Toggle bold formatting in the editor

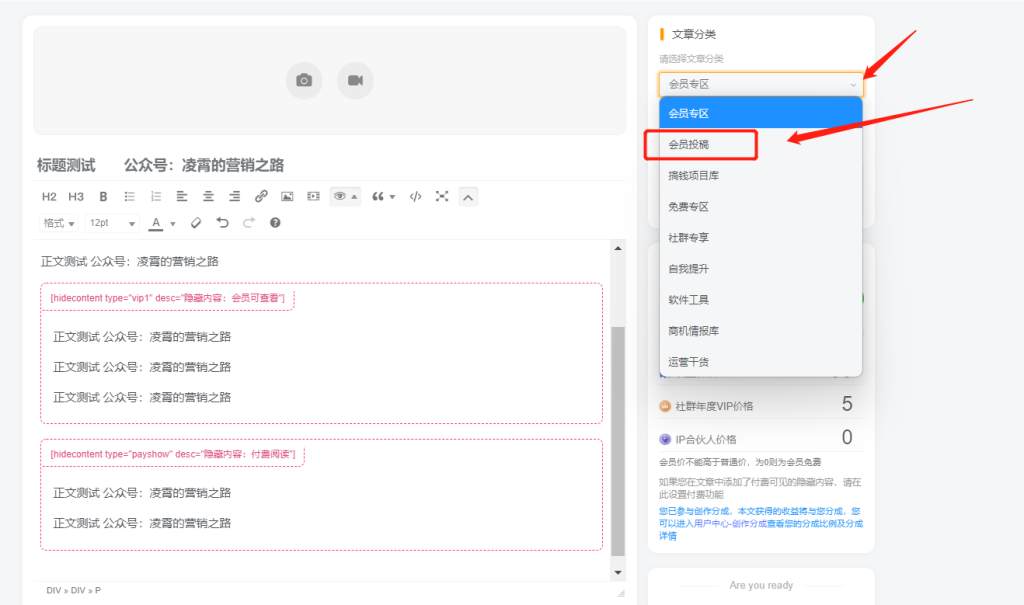102,196
